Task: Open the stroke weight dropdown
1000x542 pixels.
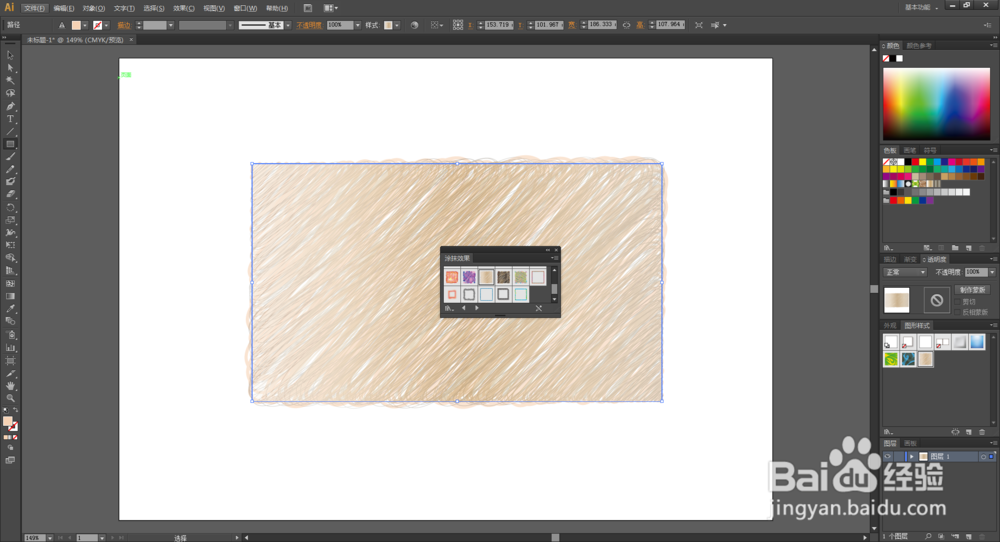Action: click(x=171, y=26)
